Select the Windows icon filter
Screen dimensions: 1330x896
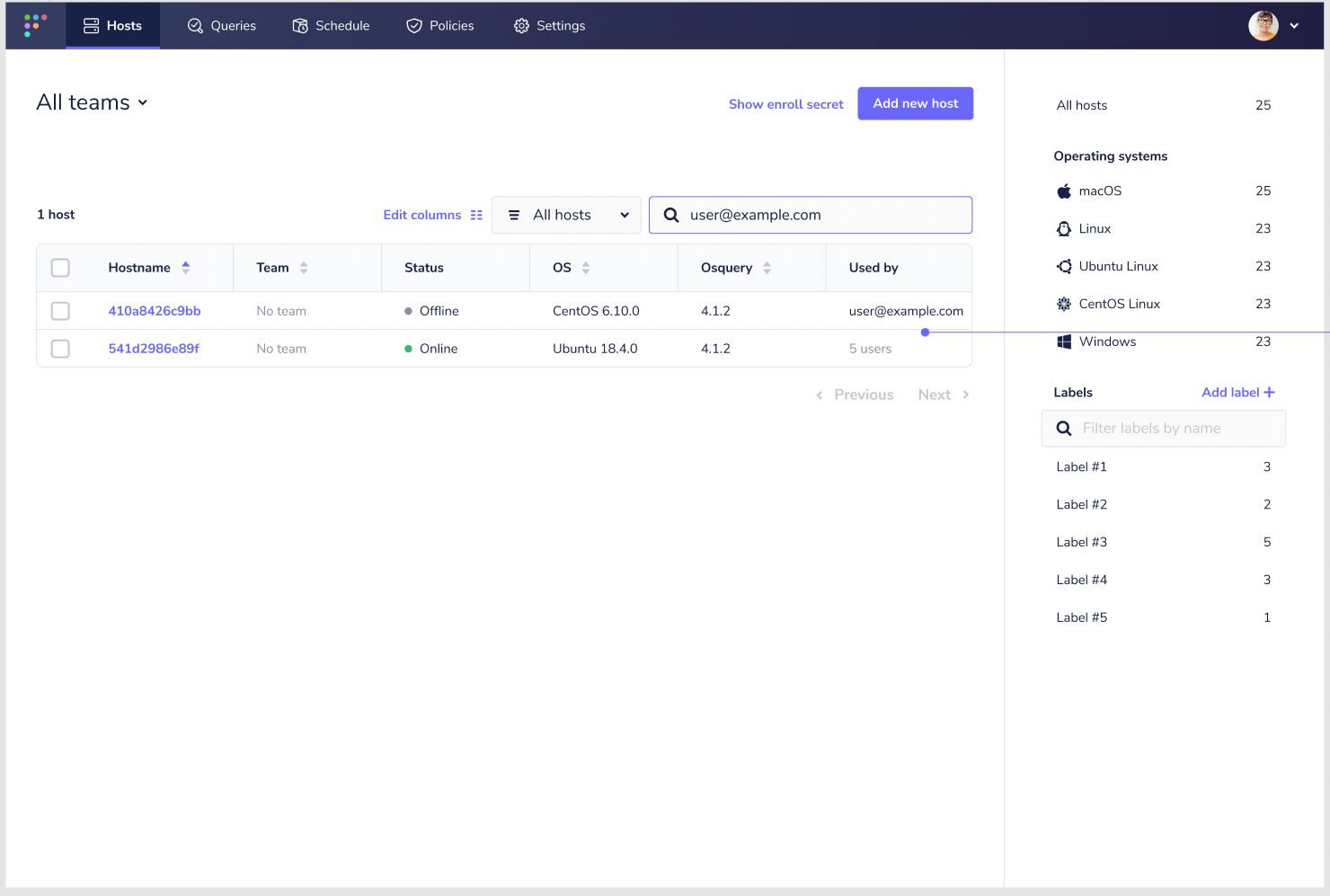coord(1064,342)
